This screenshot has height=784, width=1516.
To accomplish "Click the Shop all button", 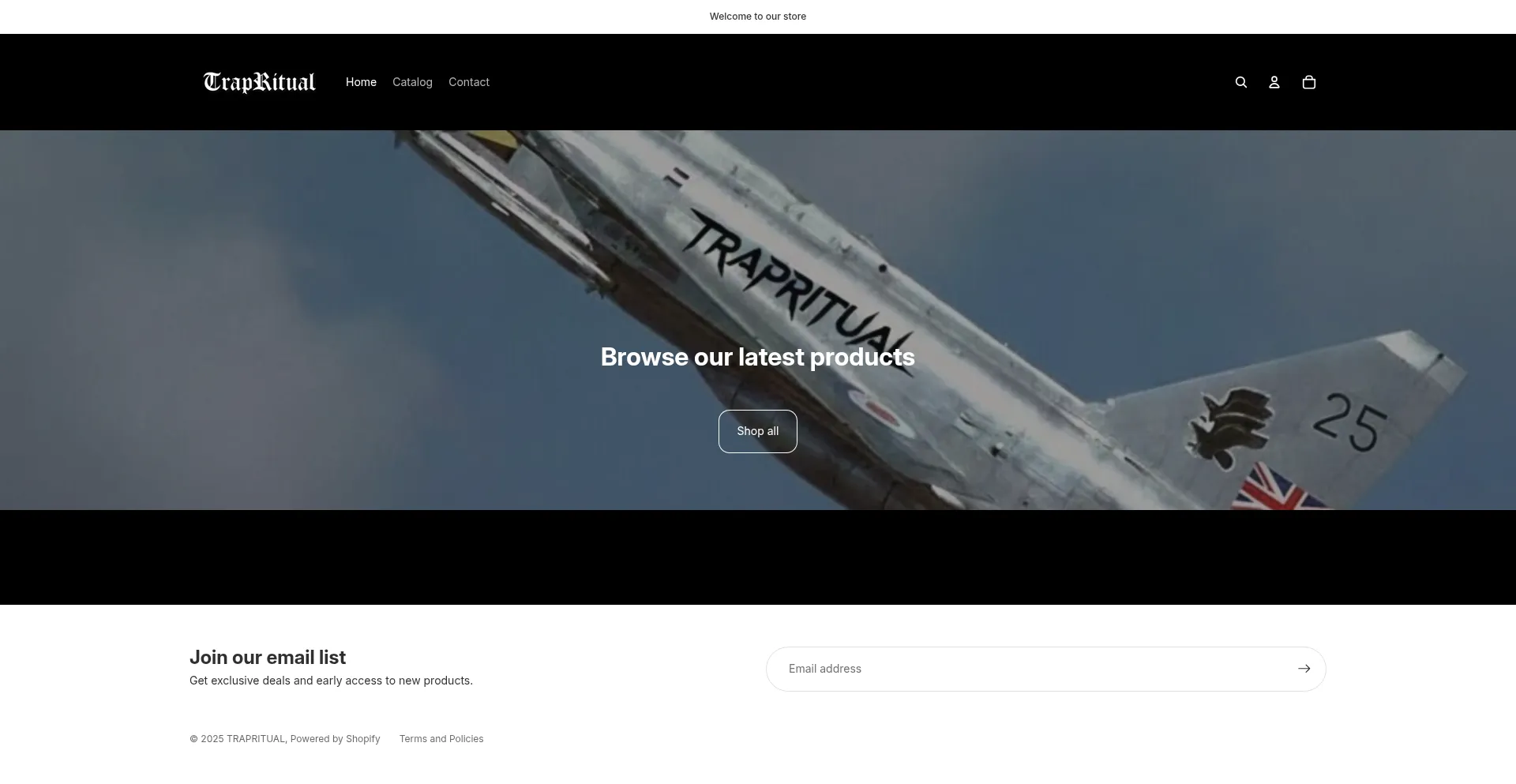I will 758,431.
